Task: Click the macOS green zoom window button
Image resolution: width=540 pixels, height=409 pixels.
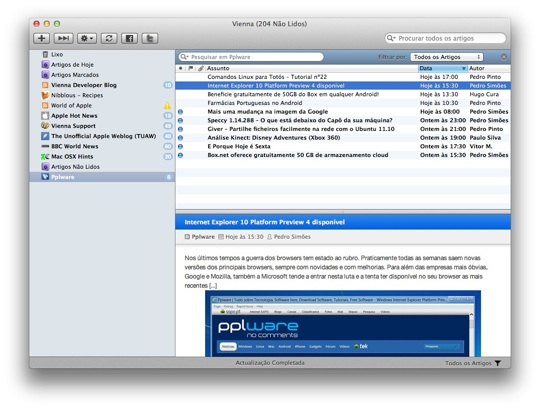Action: 57,24
